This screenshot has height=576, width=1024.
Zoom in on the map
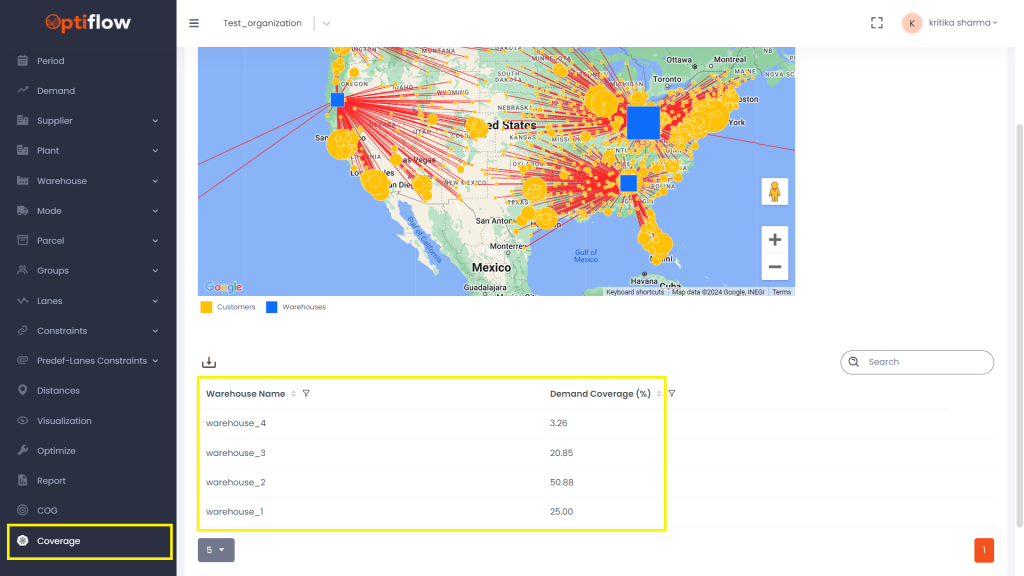pyautogui.click(x=774, y=240)
